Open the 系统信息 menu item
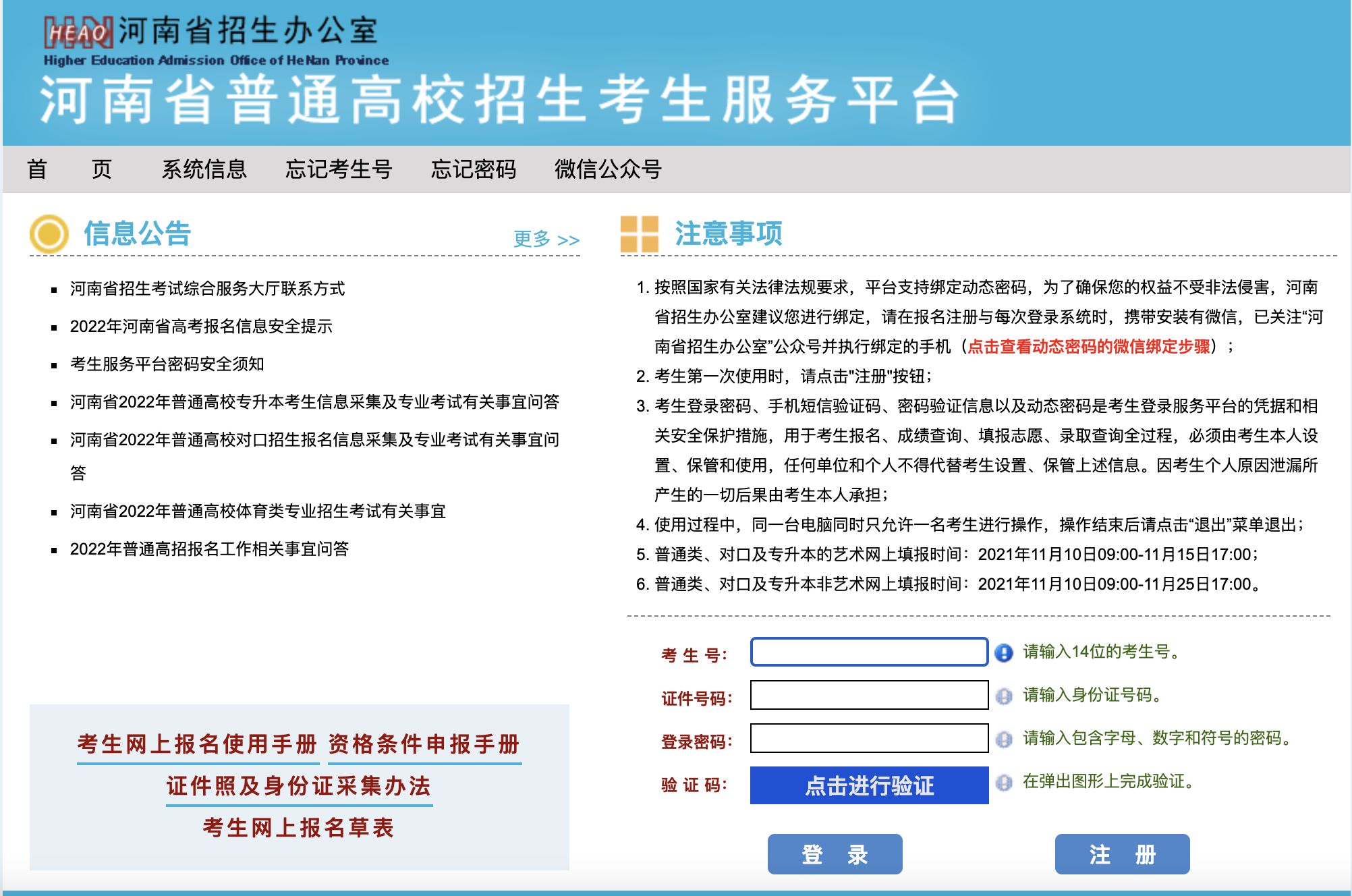This screenshot has width=1352, height=896. tap(204, 169)
